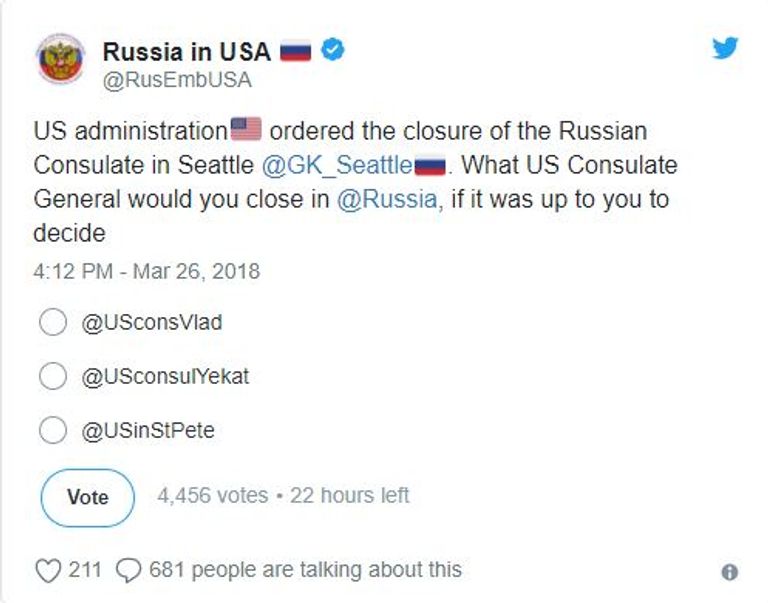Open the @RusEmbUSA handle
The width and height of the screenshot is (768, 603).
[177, 80]
